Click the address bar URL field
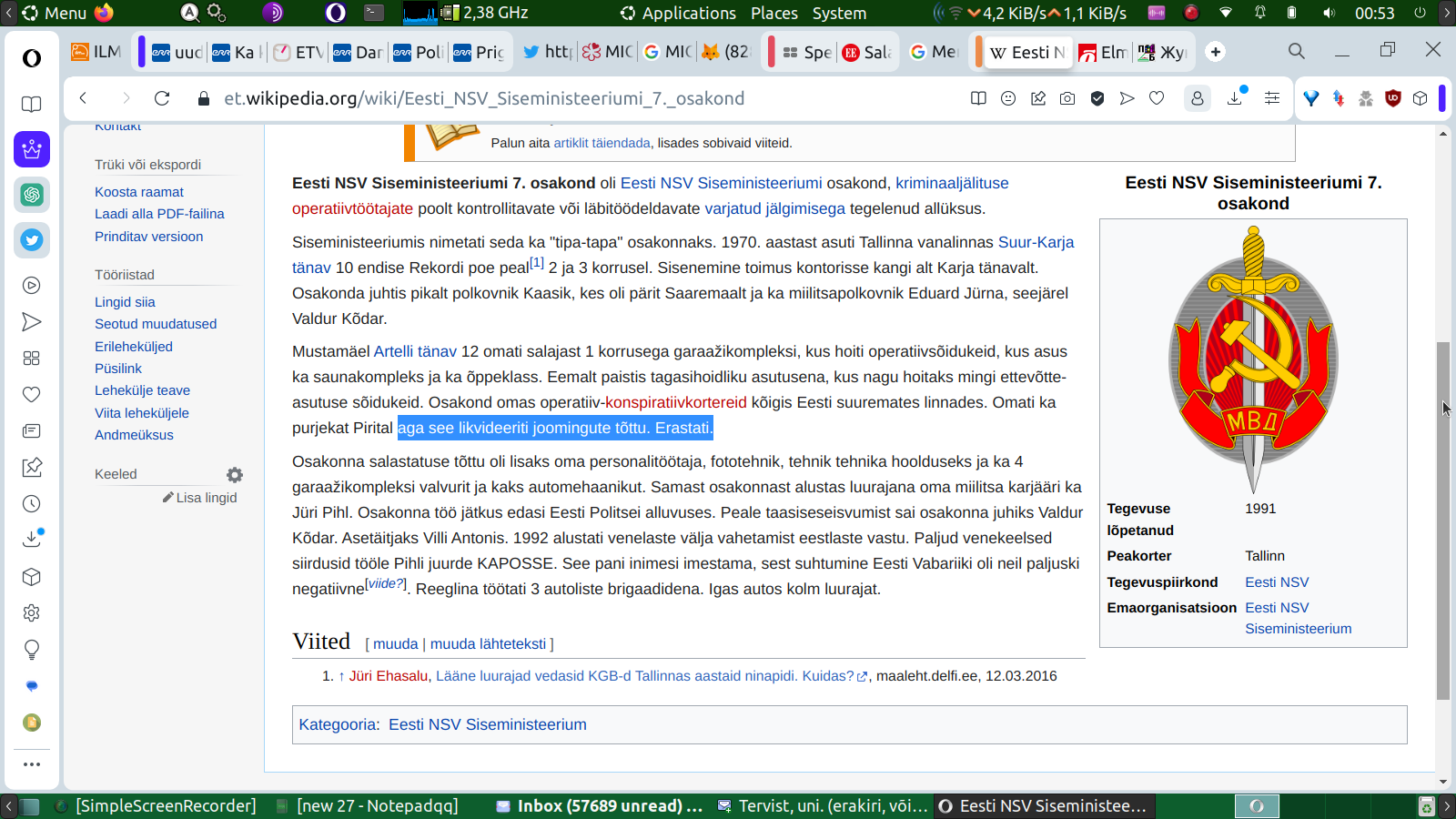The height and width of the screenshot is (819, 1456). tap(582, 98)
